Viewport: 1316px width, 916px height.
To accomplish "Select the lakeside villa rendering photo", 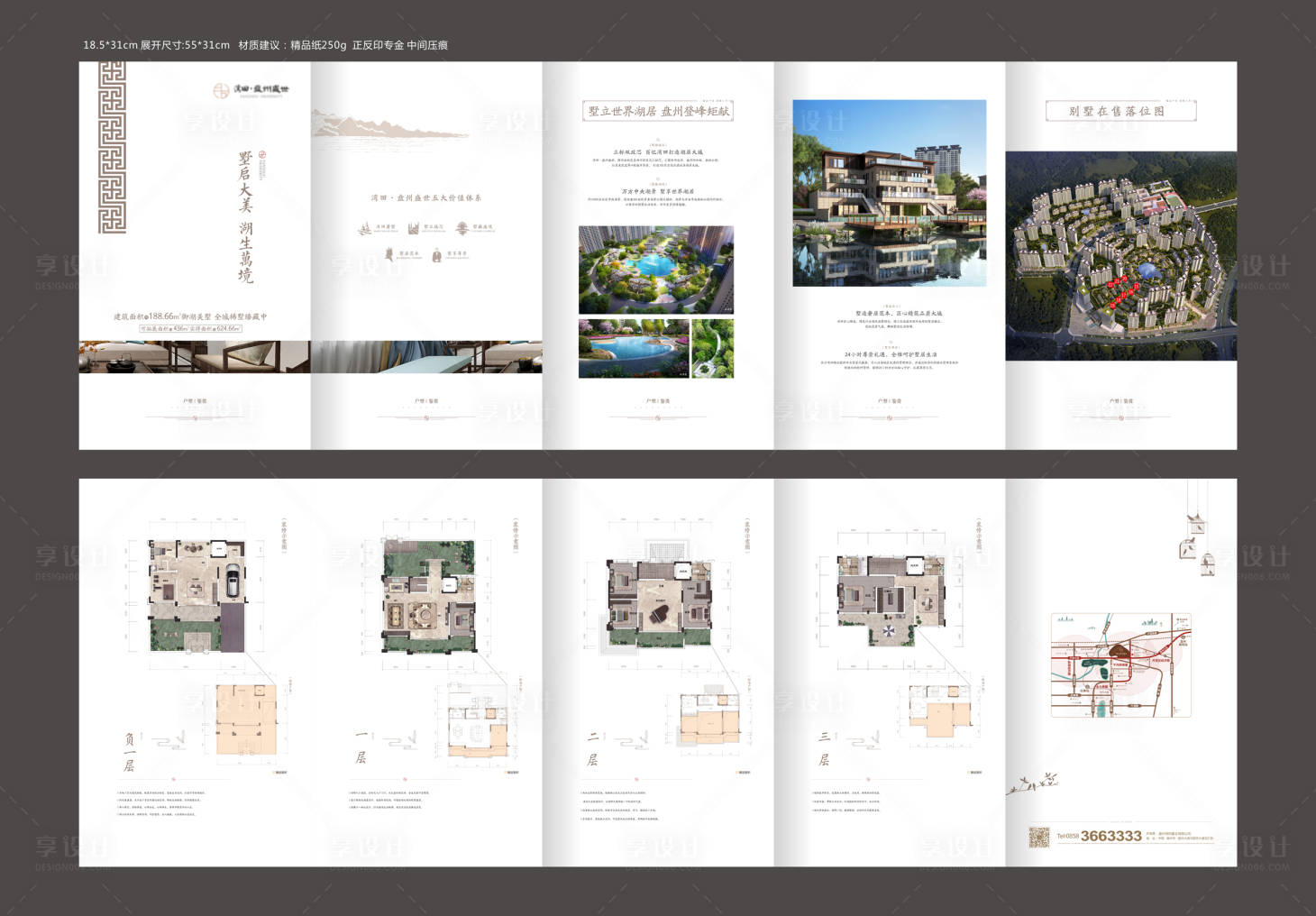I will (889, 193).
